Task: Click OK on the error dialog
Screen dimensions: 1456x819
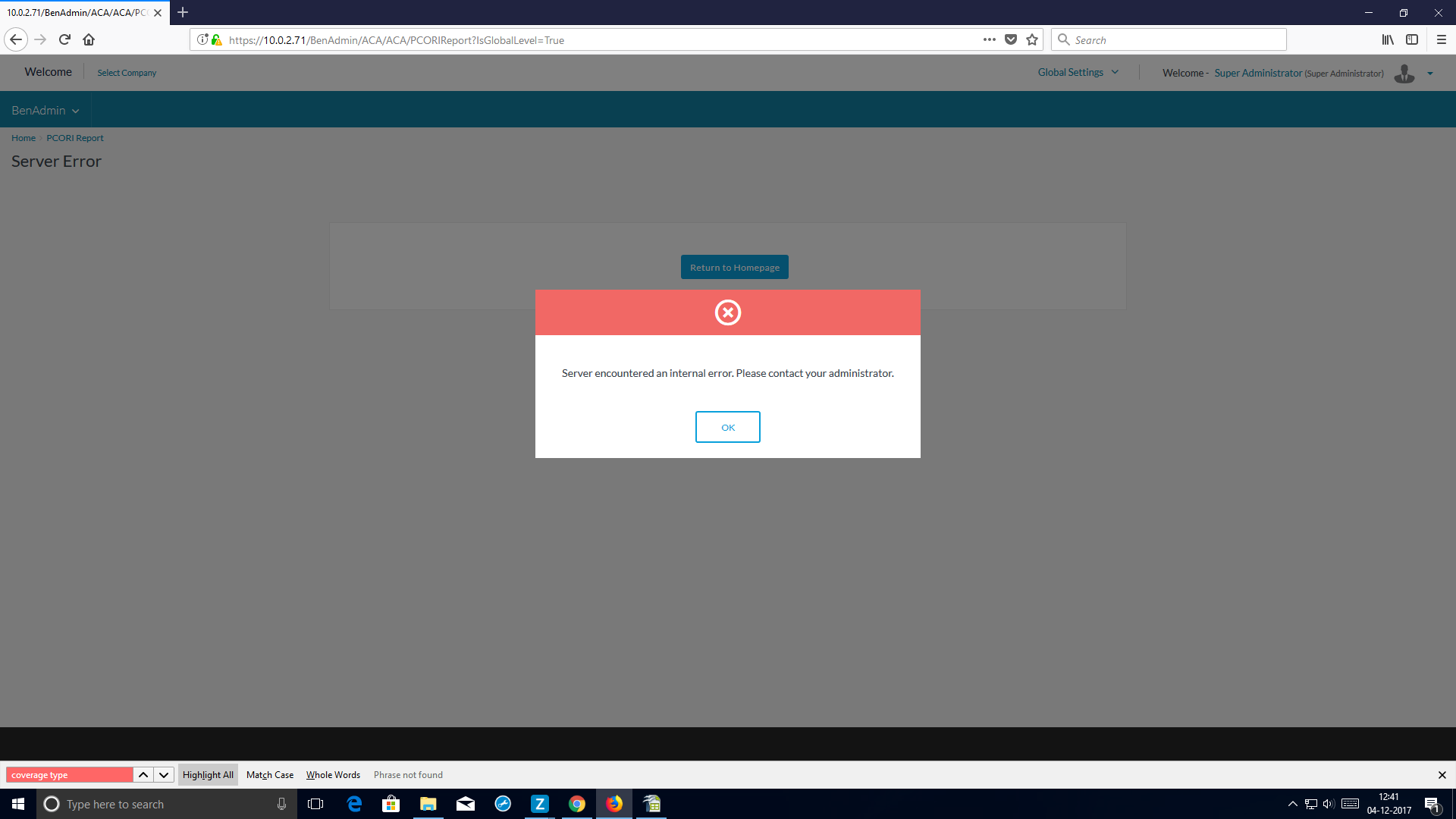Action: tap(727, 427)
